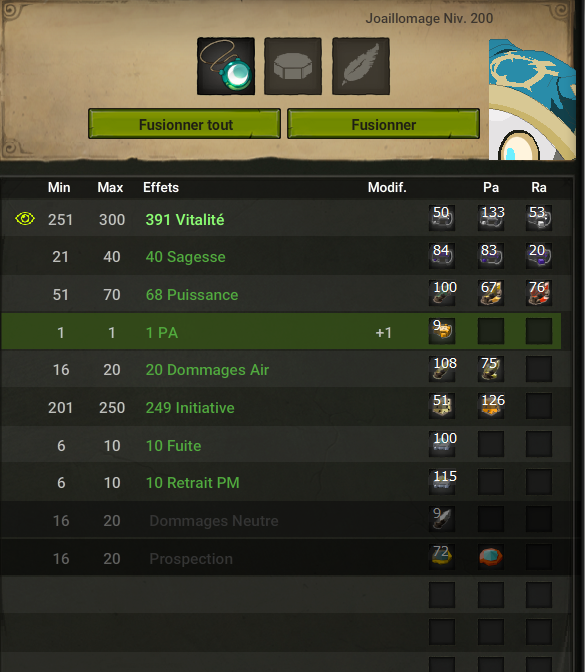Select the signature feather slot
Viewport: 585px width, 672px height.
[x=361, y=66]
